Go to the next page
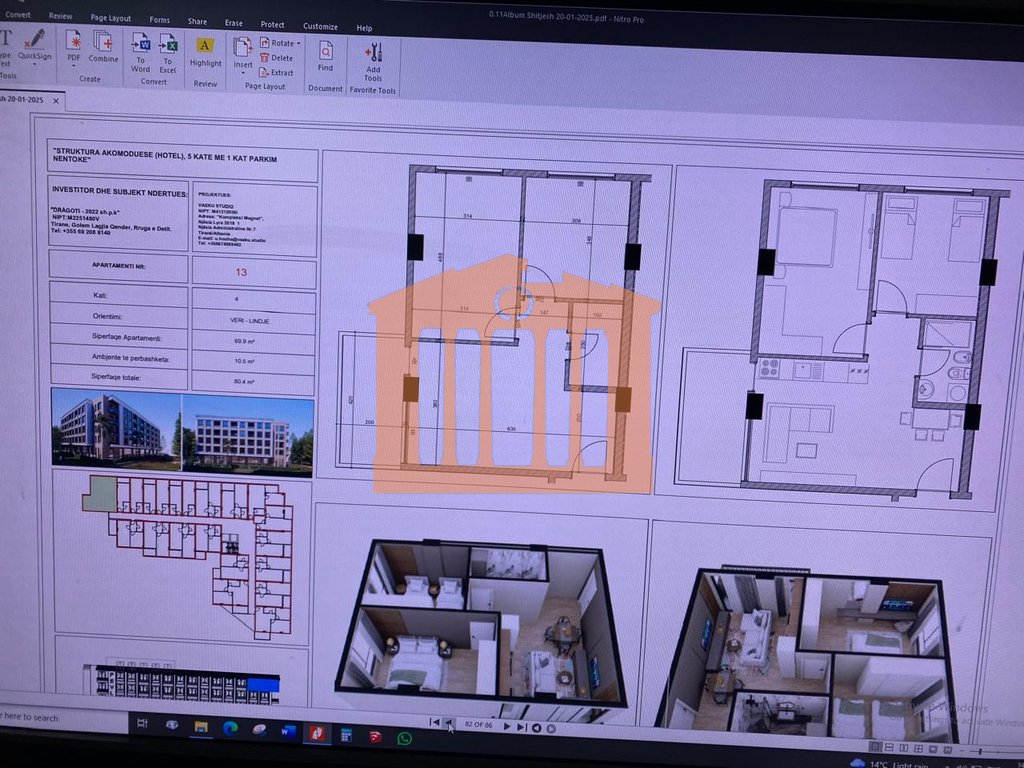This screenshot has height=768, width=1024. 507,727
